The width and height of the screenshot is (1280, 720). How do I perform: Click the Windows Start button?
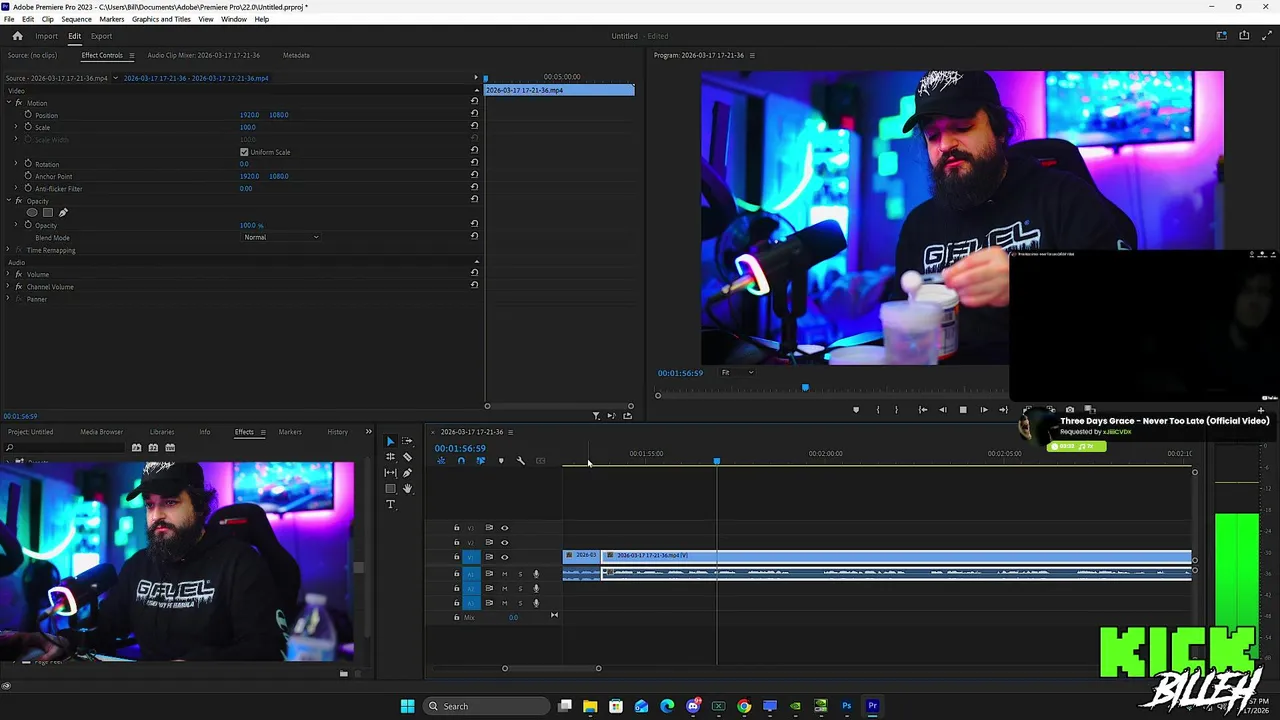pos(407,706)
